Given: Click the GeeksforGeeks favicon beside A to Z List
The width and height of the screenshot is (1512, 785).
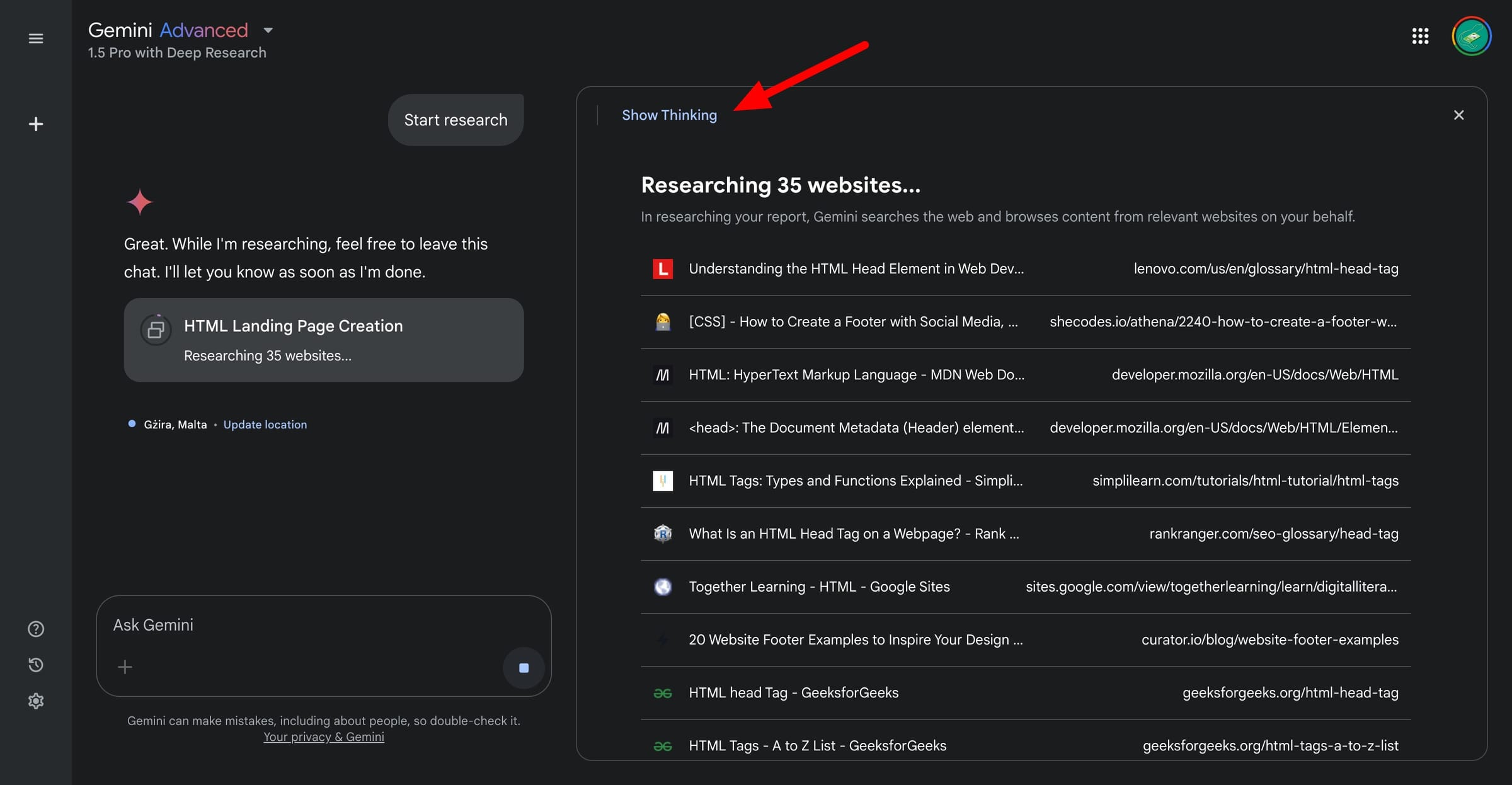Looking at the screenshot, I should (x=663, y=746).
